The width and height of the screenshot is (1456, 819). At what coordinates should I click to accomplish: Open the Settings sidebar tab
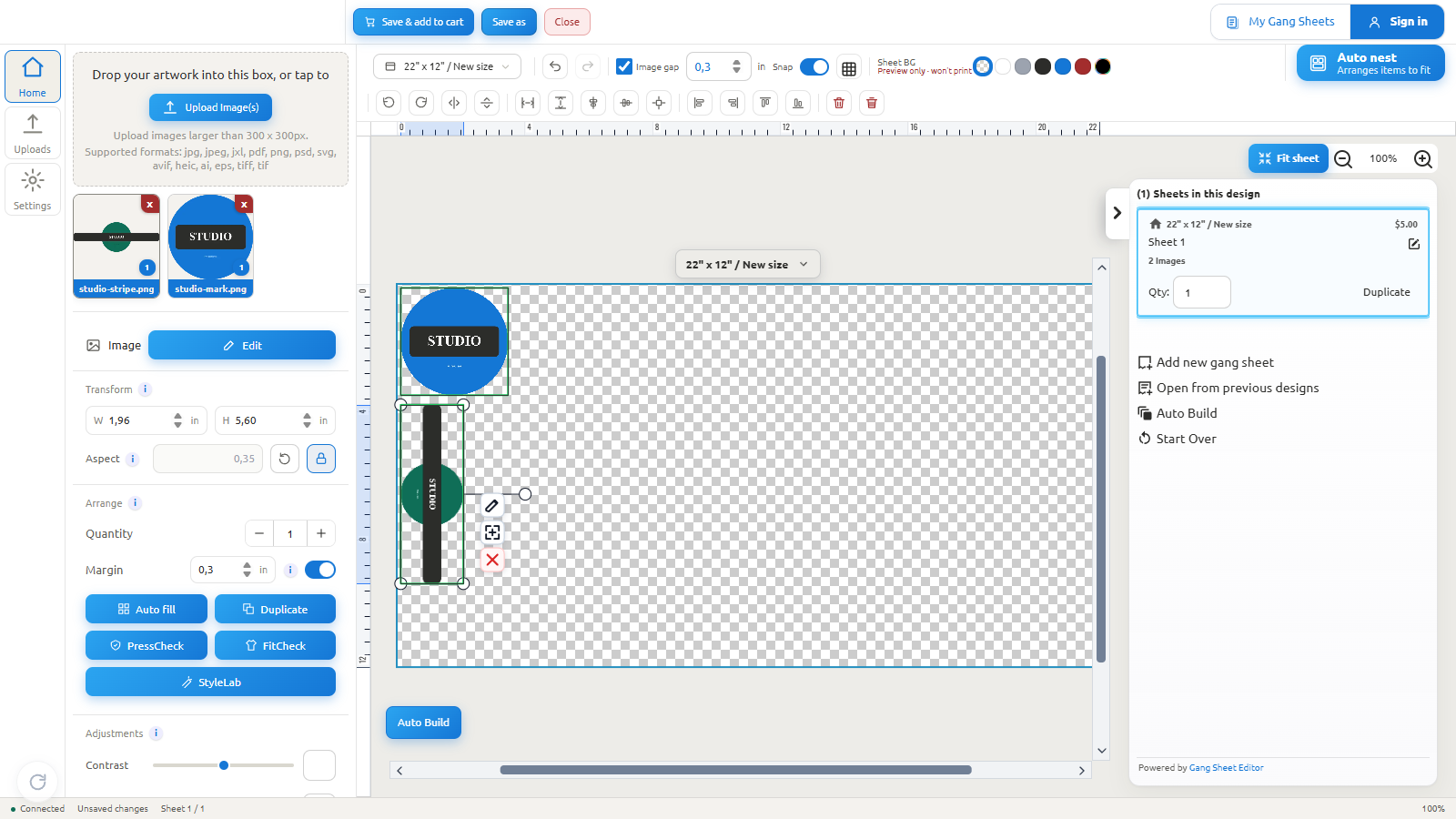[33, 189]
